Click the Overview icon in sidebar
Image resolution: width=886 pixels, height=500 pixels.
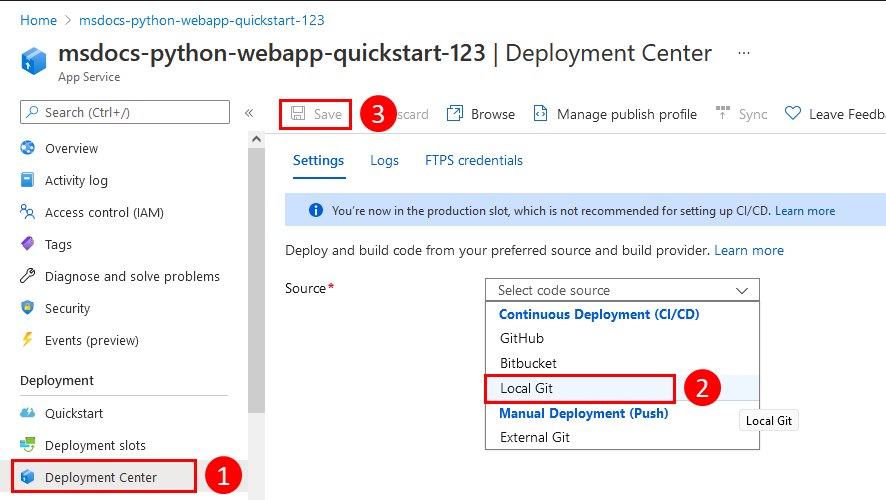(x=28, y=149)
